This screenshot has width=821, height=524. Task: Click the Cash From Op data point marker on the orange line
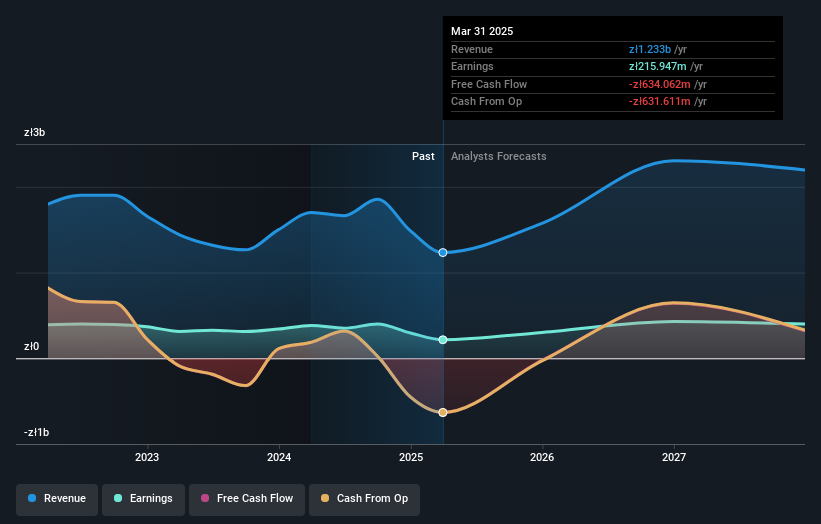click(443, 412)
